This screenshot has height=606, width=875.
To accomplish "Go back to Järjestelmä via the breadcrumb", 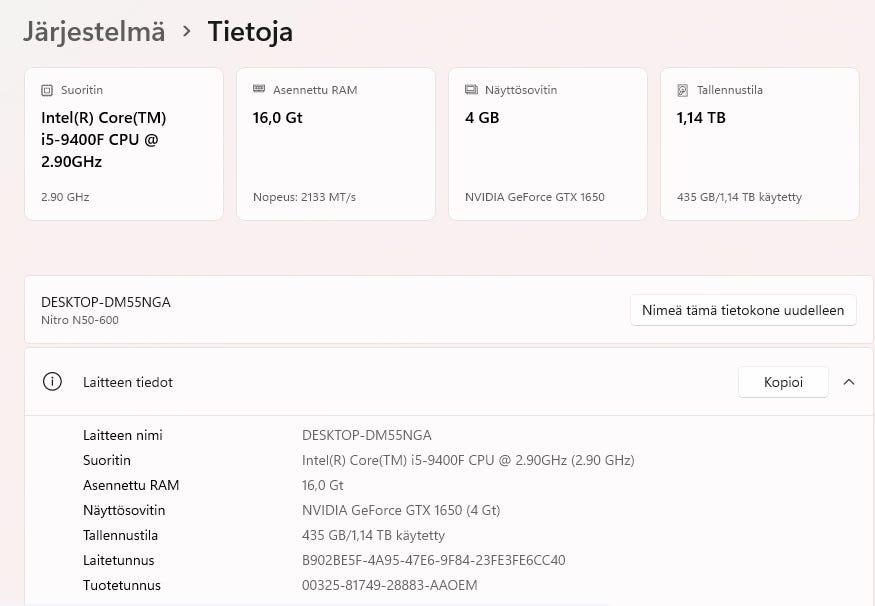I will [x=94, y=32].
